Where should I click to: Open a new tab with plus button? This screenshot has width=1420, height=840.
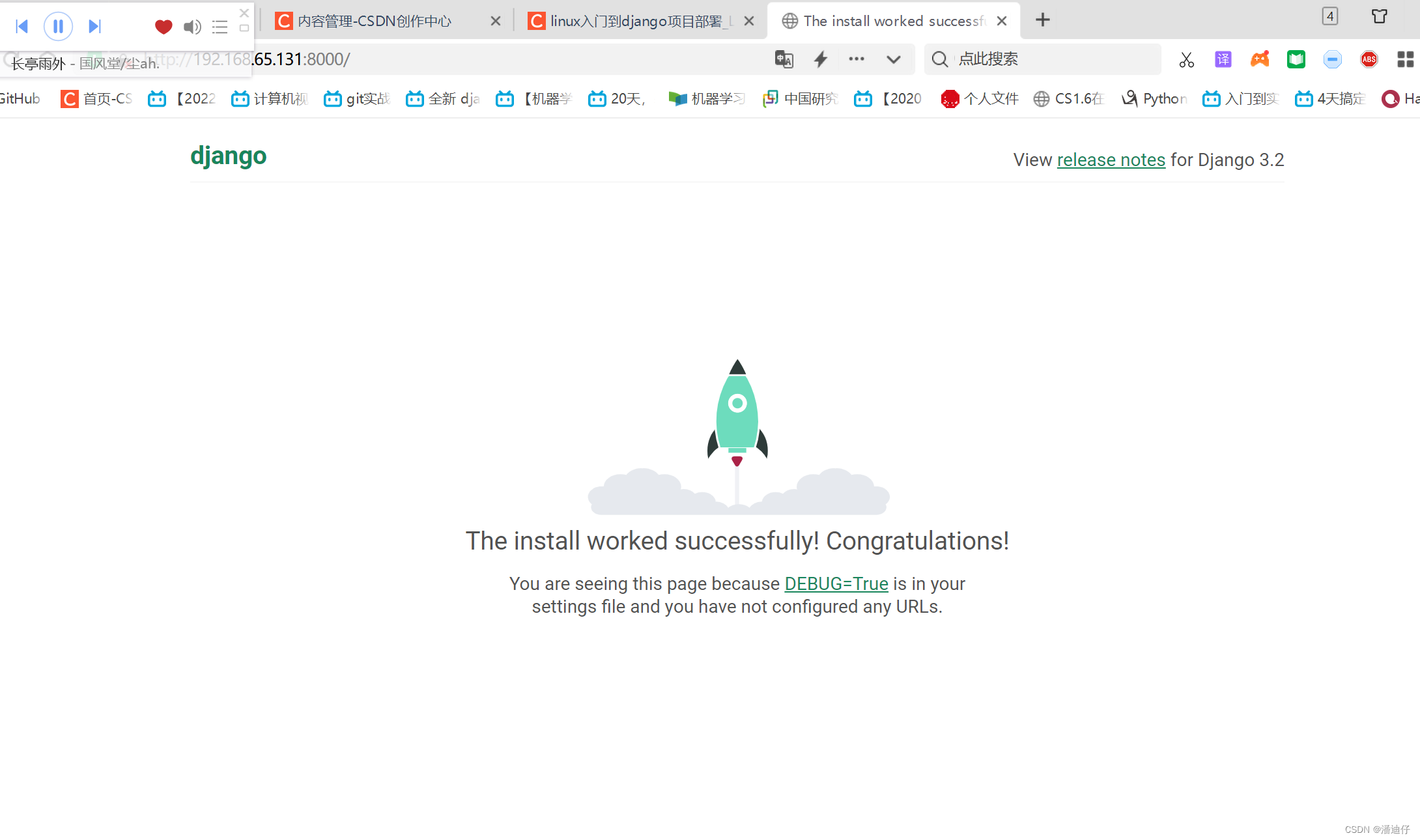[x=1043, y=20]
